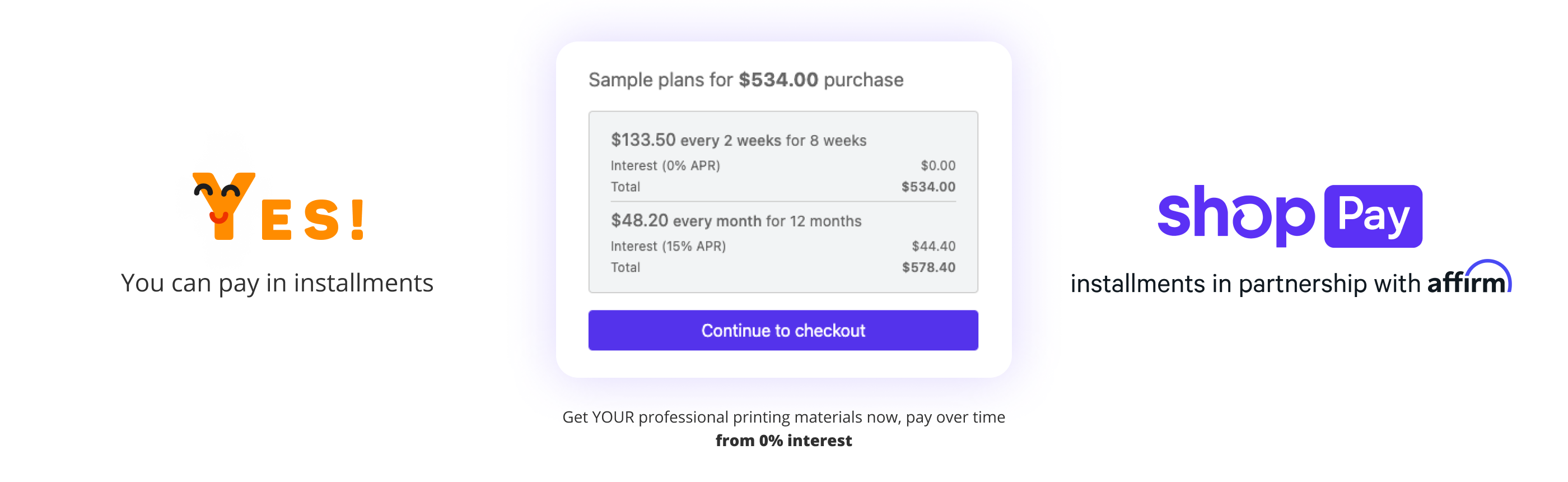Click the $578.40 total amount

click(x=928, y=267)
